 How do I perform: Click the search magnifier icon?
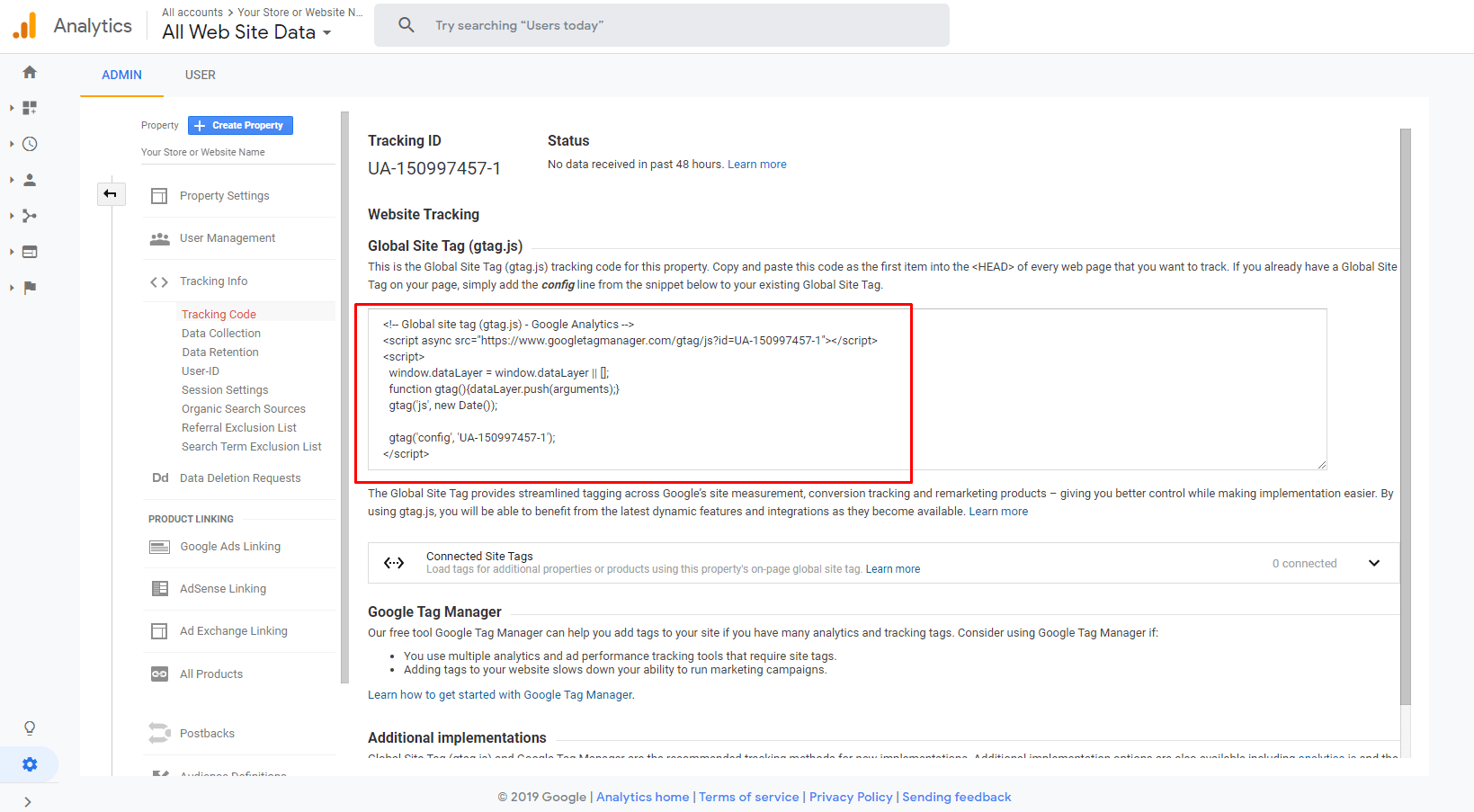406,25
